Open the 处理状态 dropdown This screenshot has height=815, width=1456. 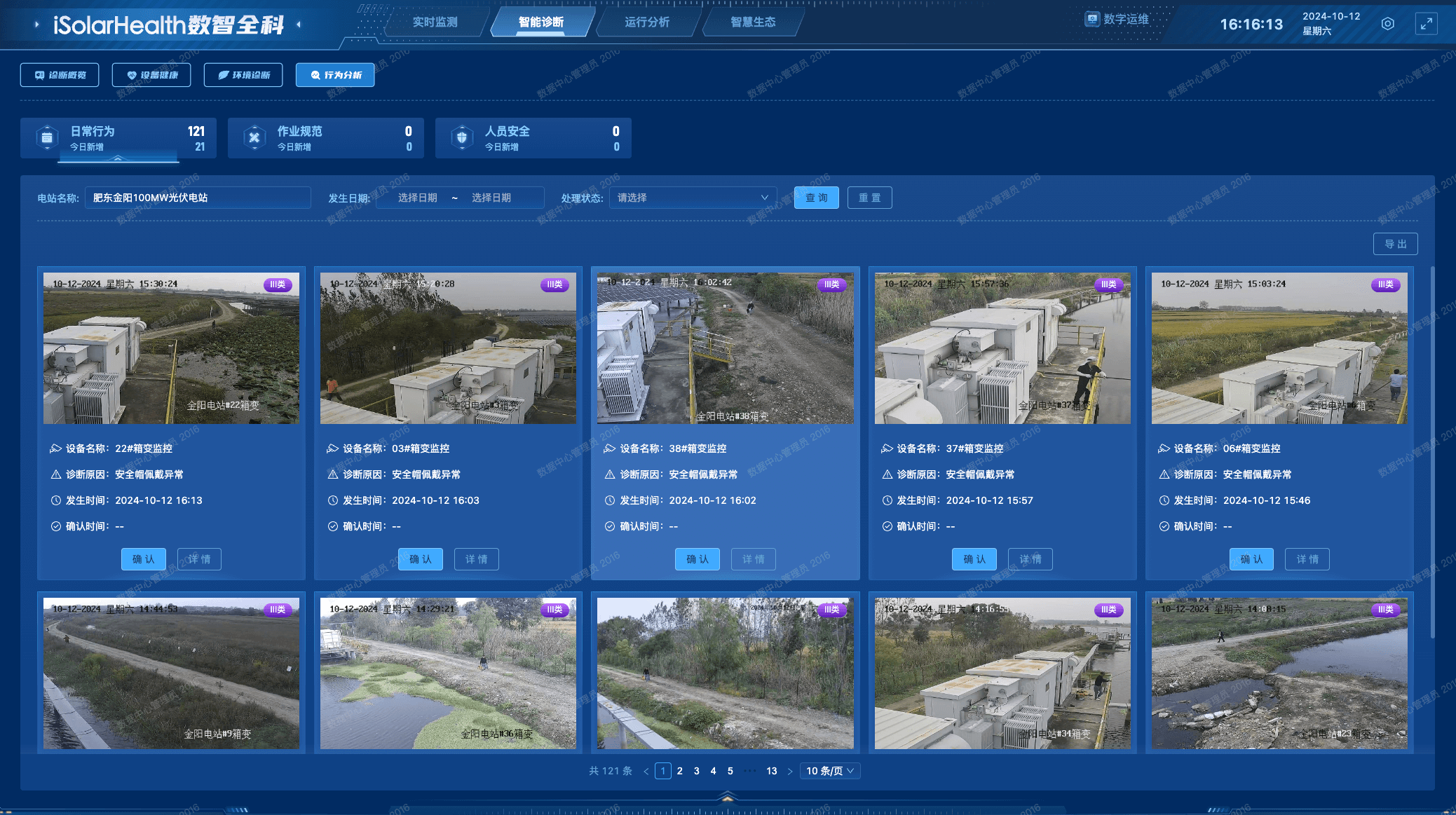(x=692, y=198)
